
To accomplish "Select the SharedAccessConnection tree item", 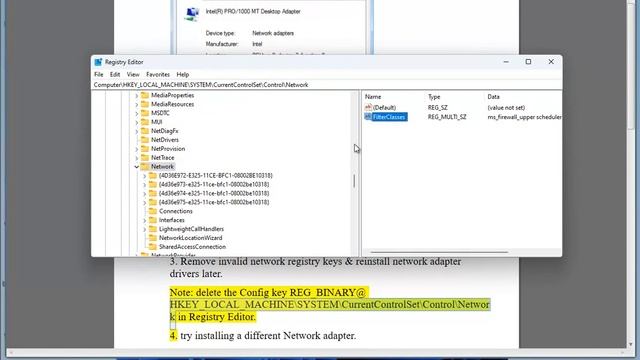I will [192, 247].
